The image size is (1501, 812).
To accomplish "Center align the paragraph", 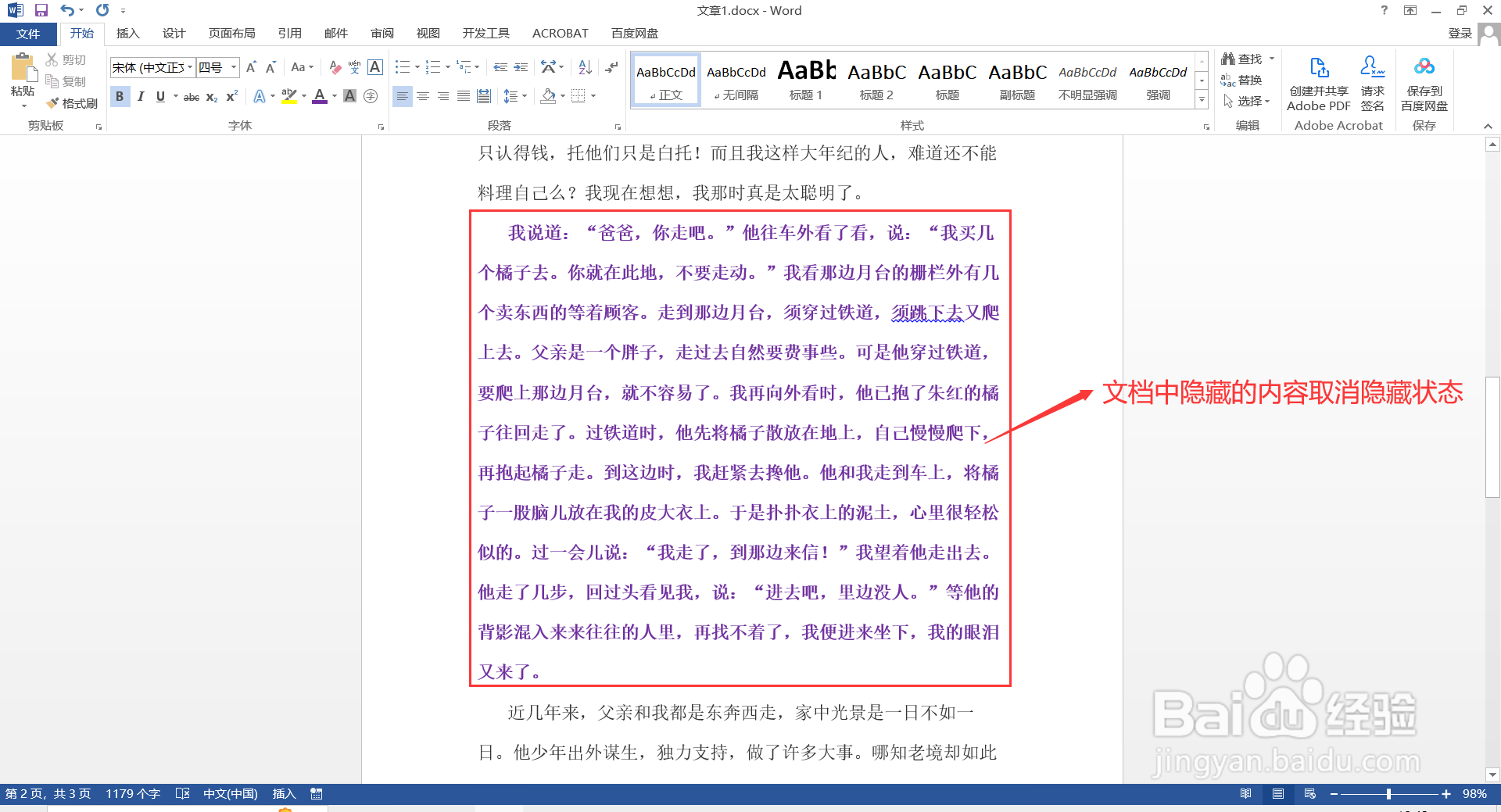I will (423, 96).
